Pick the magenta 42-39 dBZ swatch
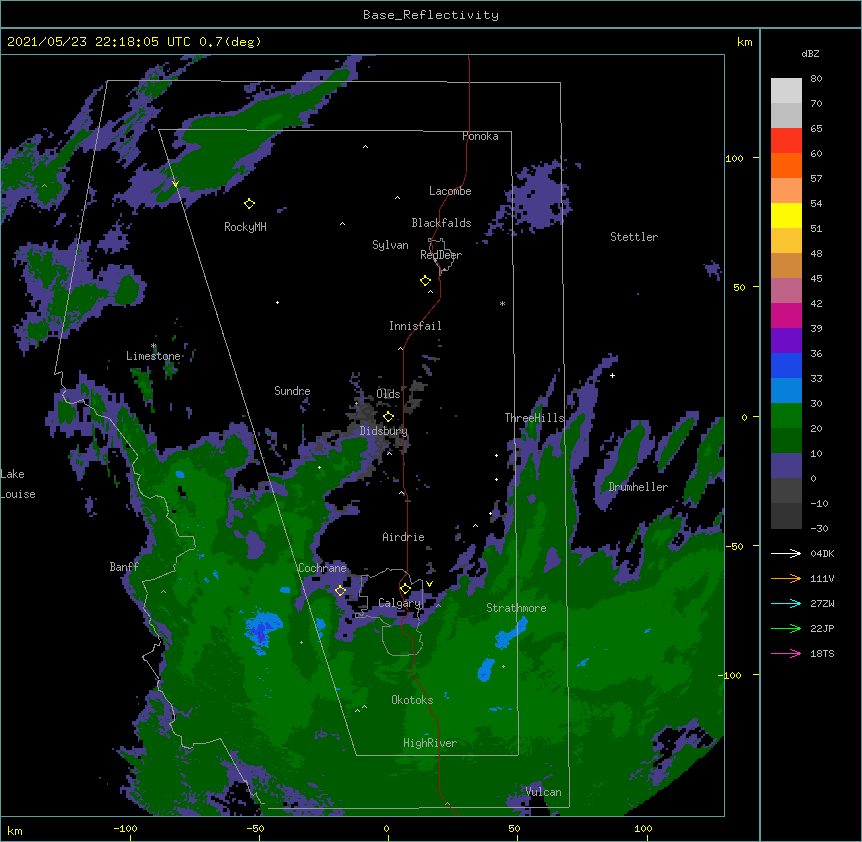Viewport: 862px width, 842px height. 786,315
